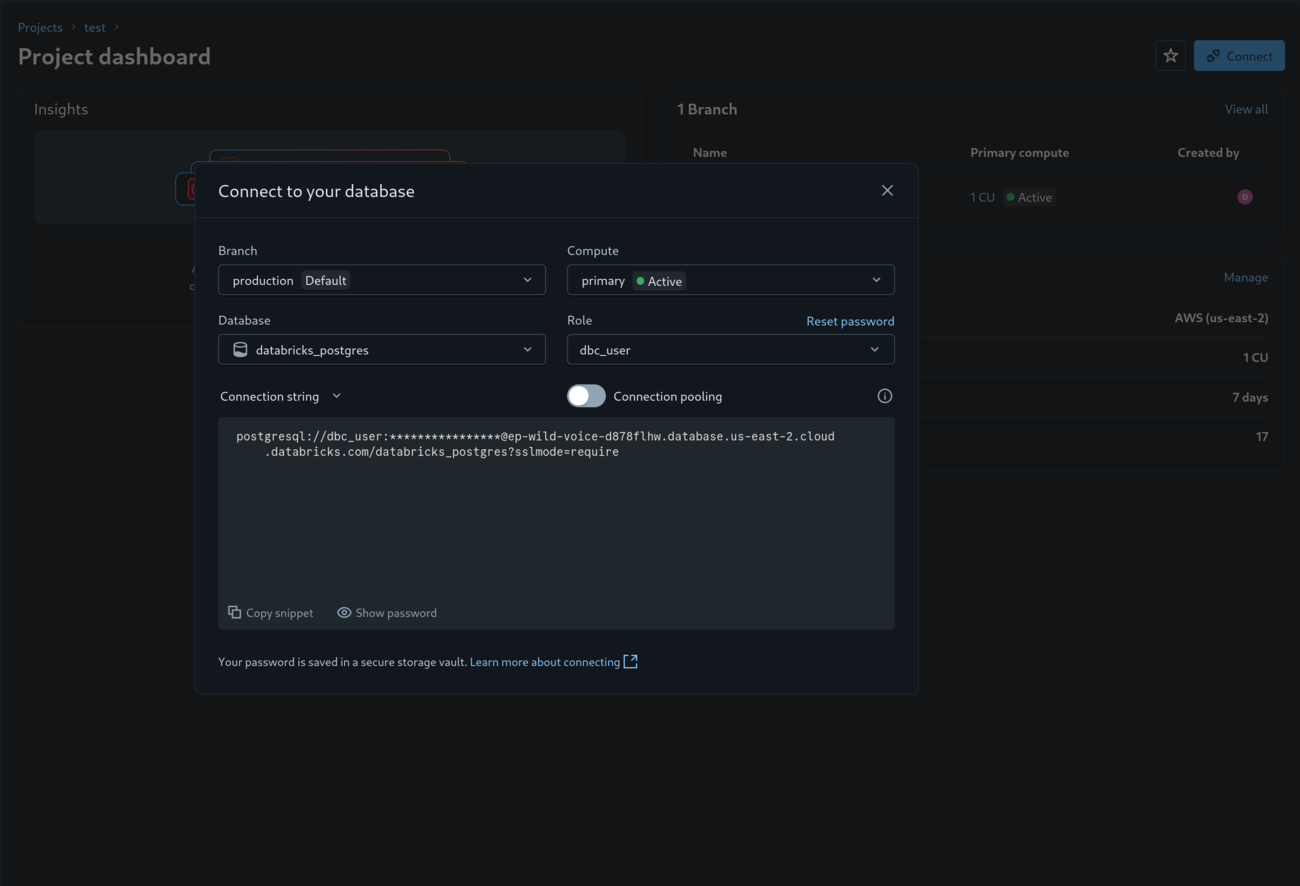The height and width of the screenshot is (886, 1300).
Task: Go to Projects in the breadcrumb
Action: [x=40, y=27]
